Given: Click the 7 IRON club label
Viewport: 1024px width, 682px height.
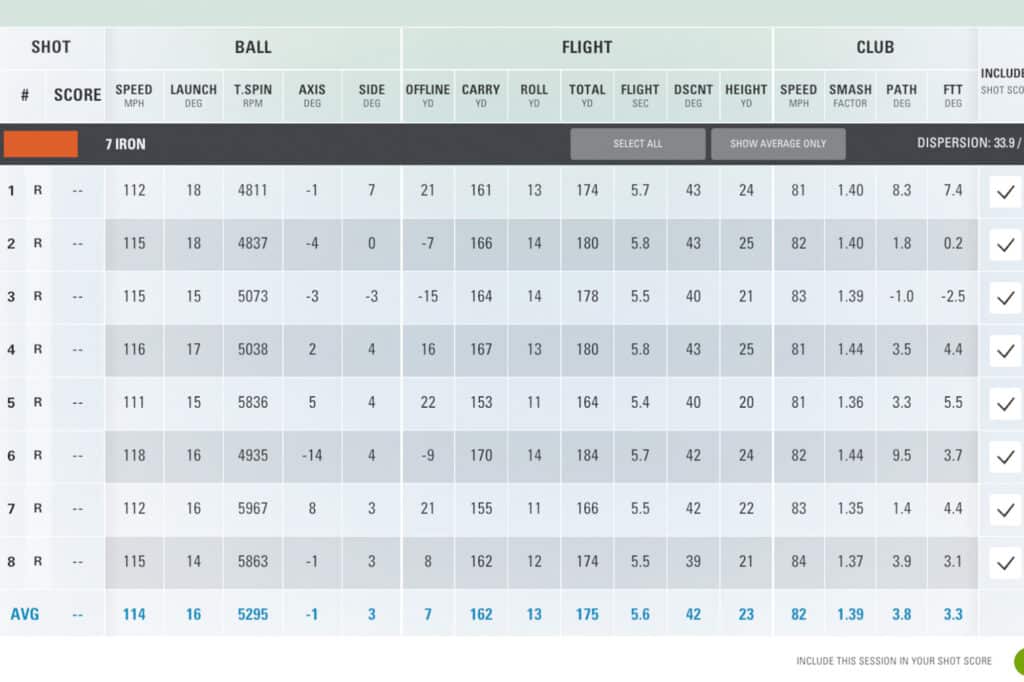Looking at the screenshot, I should point(125,144).
